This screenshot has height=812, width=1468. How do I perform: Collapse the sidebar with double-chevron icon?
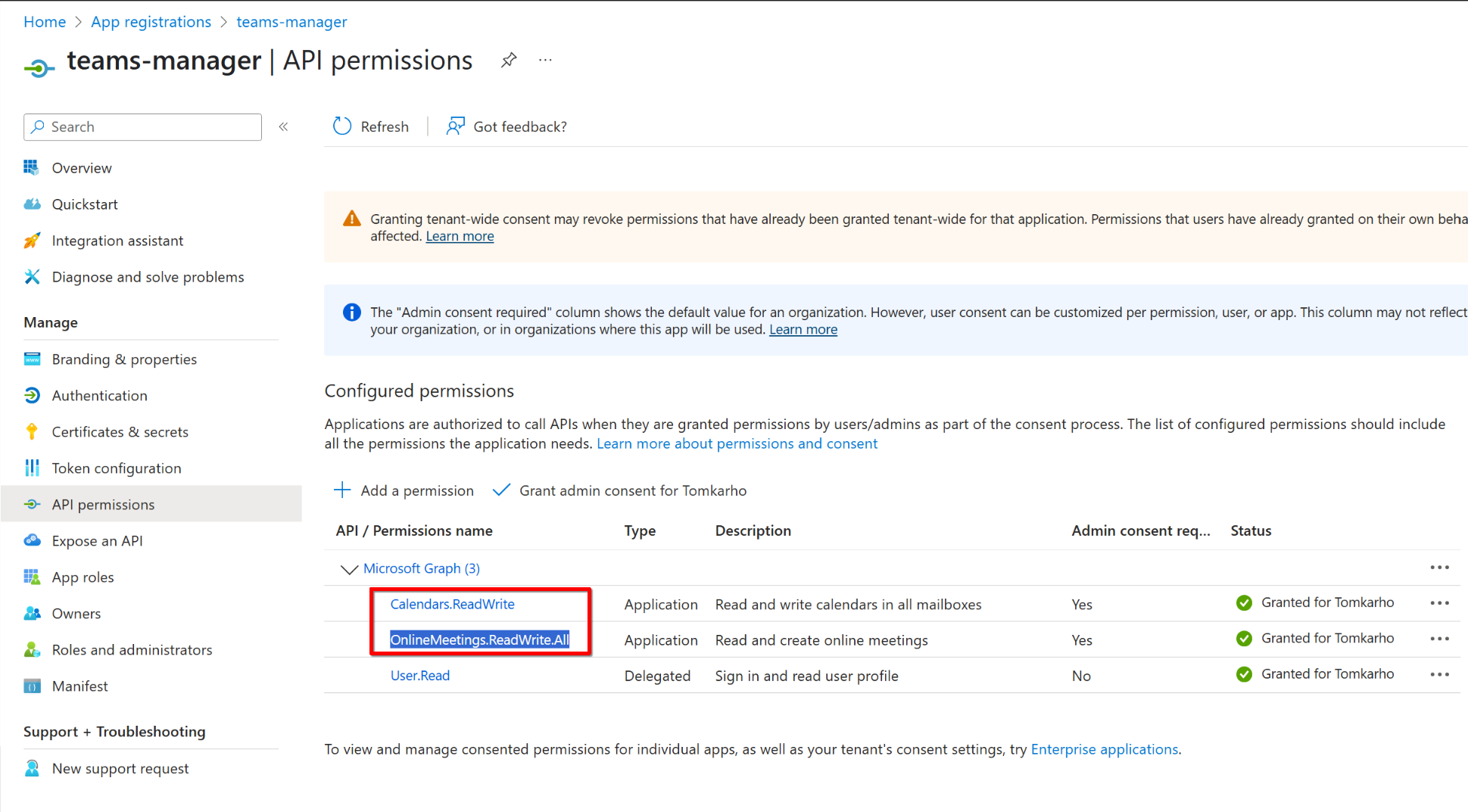tap(283, 126)
